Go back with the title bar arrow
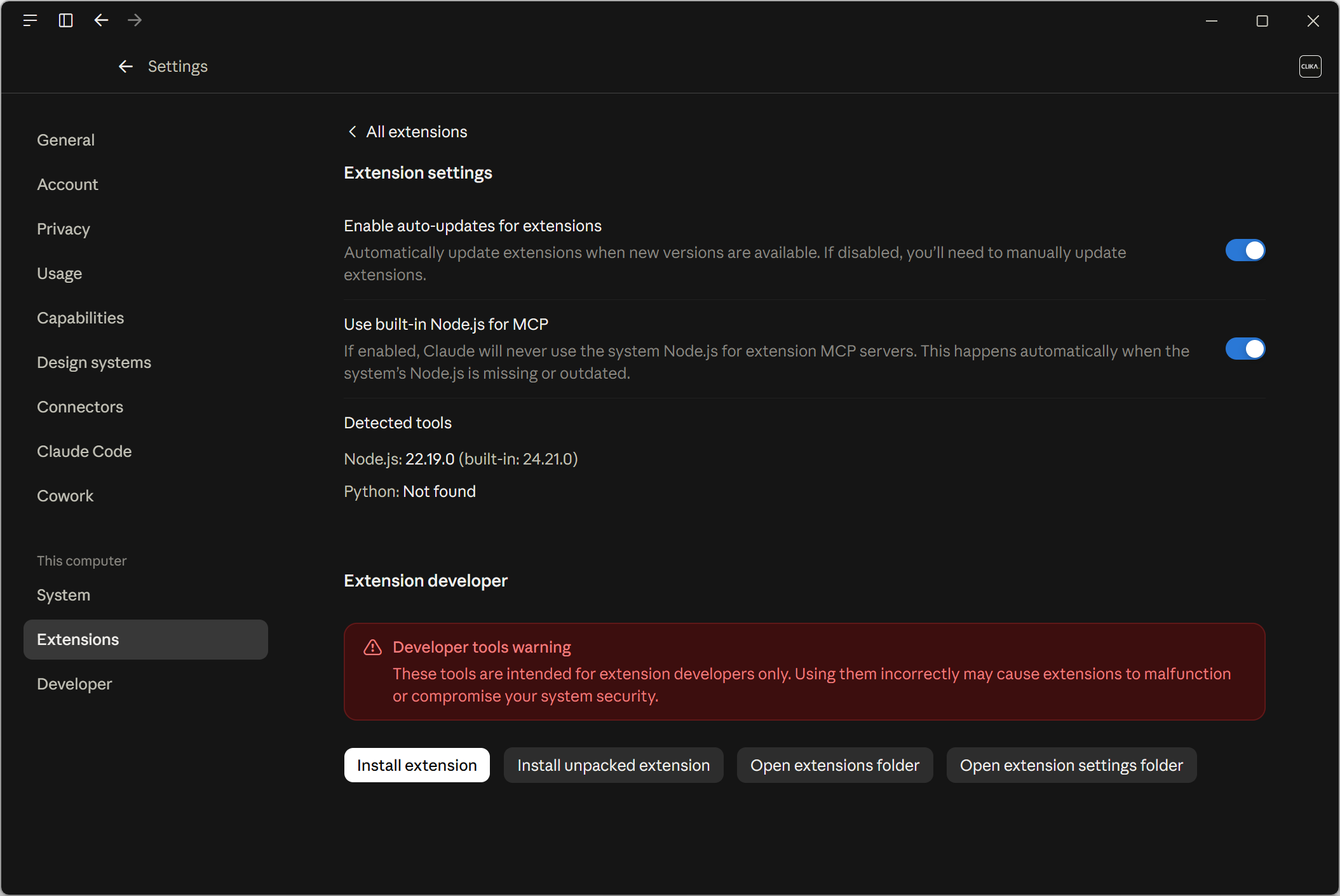Viewport: 1340px width, 896px height. pyautogui.click(x=101, y=20)
